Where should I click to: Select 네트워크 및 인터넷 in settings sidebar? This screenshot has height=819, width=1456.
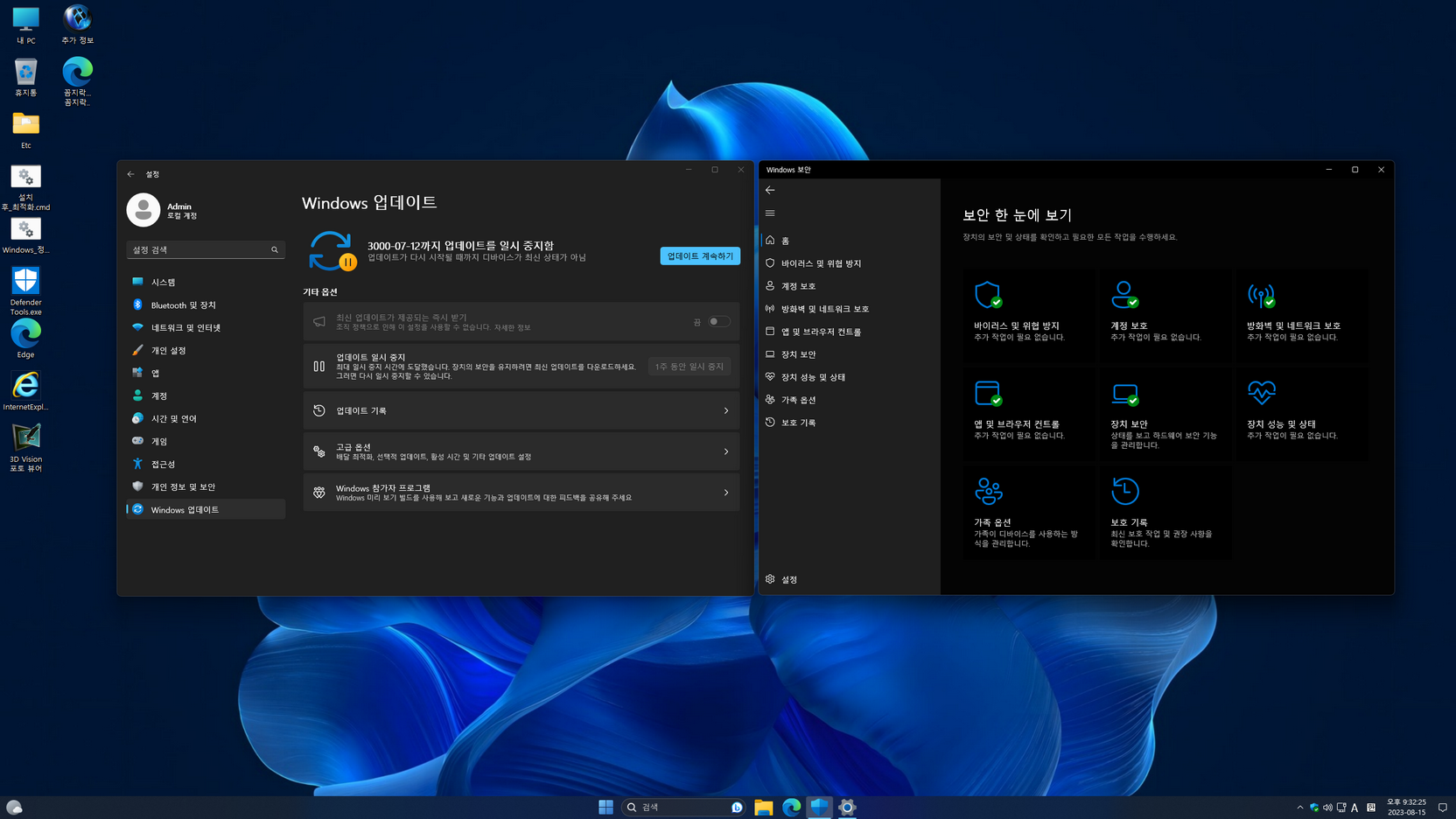206,327
